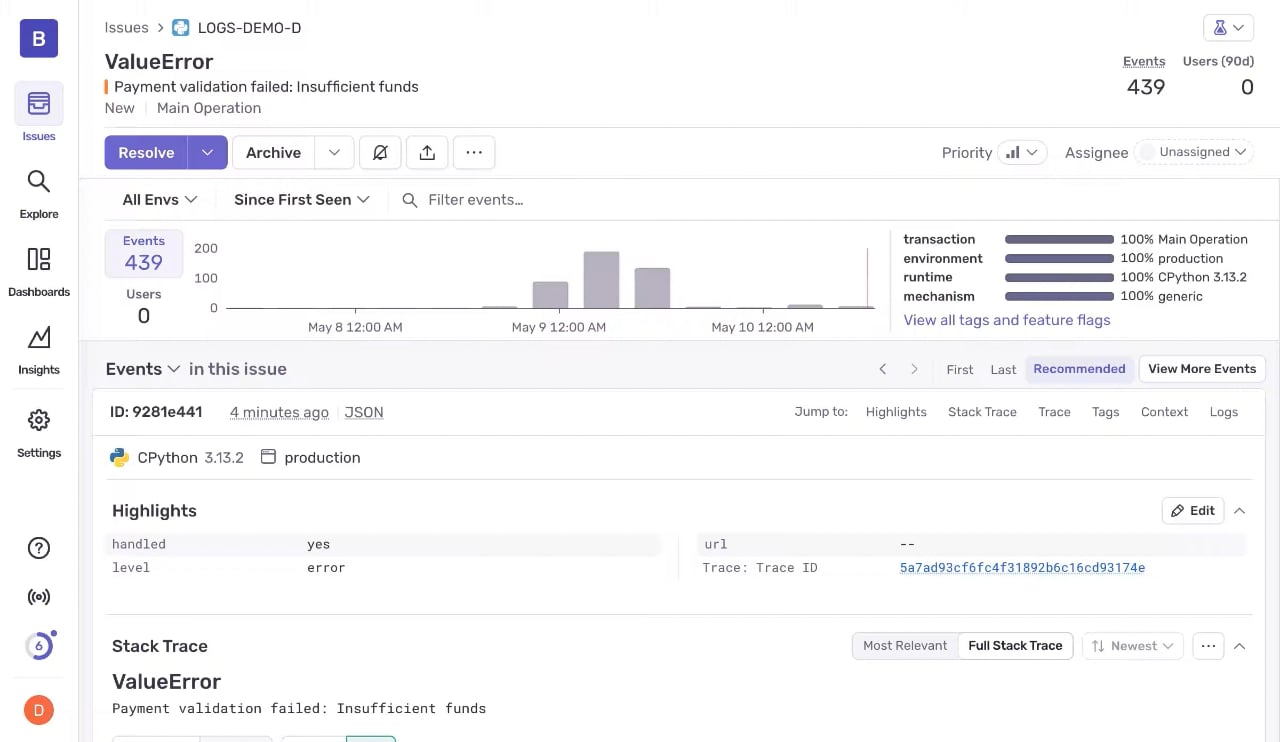Go to Dashboards in sidebar
This screenshot has height=742, width=1280.
tap(39, 270)
